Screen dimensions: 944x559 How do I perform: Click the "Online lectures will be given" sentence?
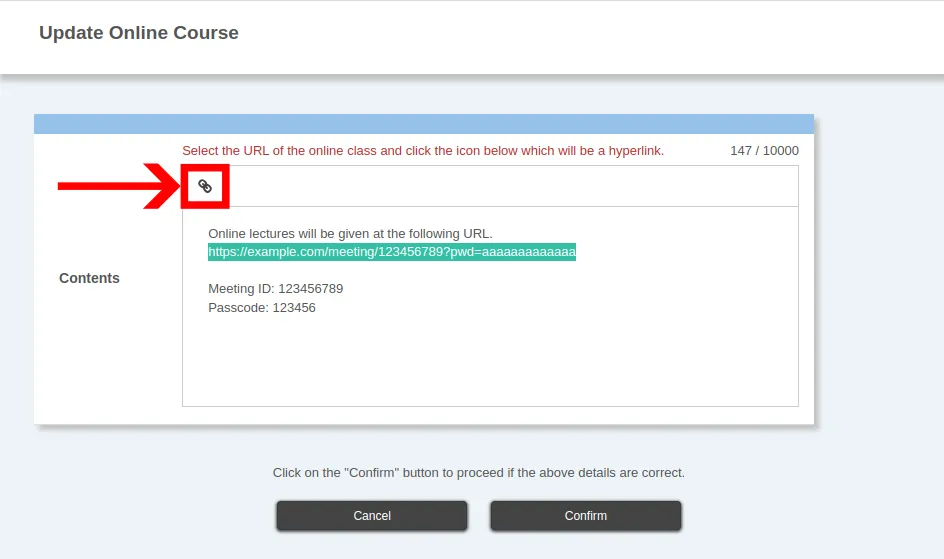pyautogui.click(x=350, y=234)
